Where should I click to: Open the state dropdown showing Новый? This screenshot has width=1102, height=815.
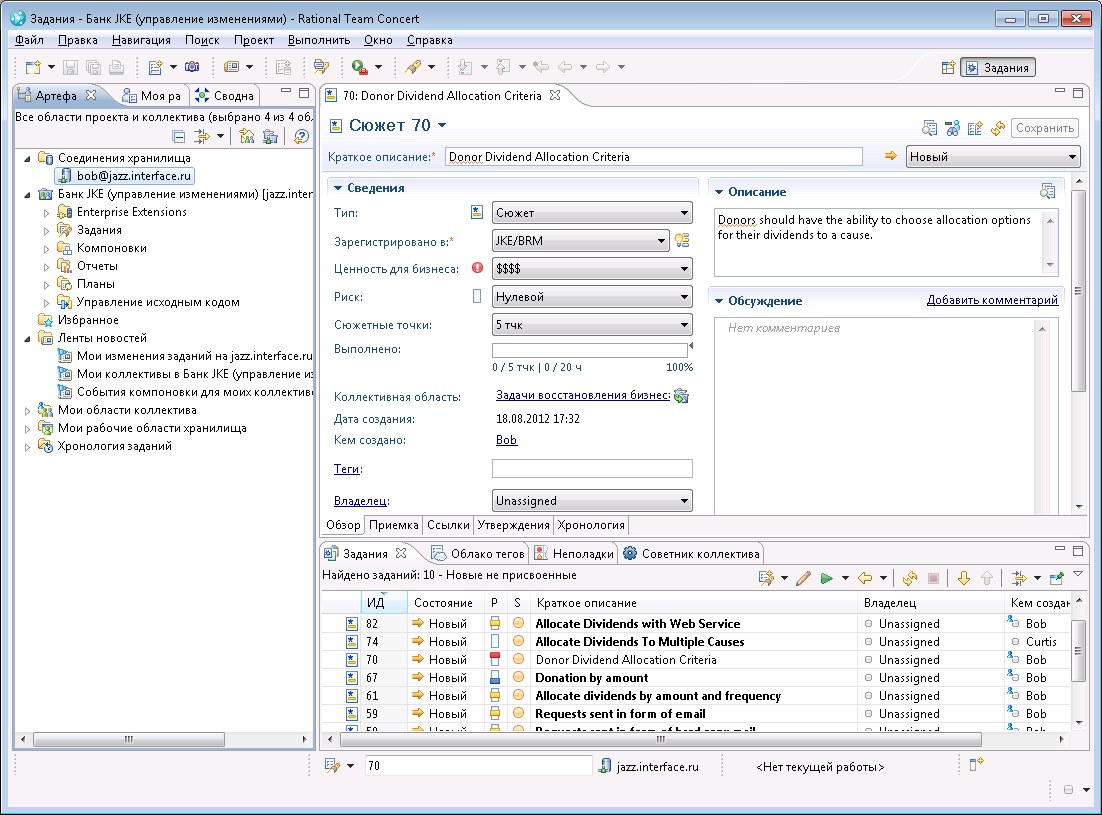993,157
